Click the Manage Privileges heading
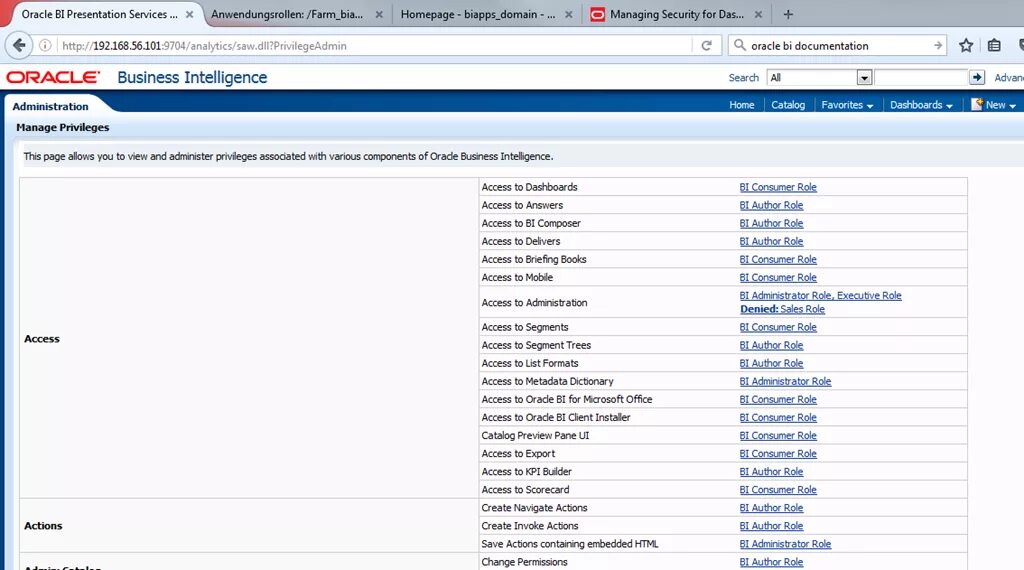 (x=63, y=127)
